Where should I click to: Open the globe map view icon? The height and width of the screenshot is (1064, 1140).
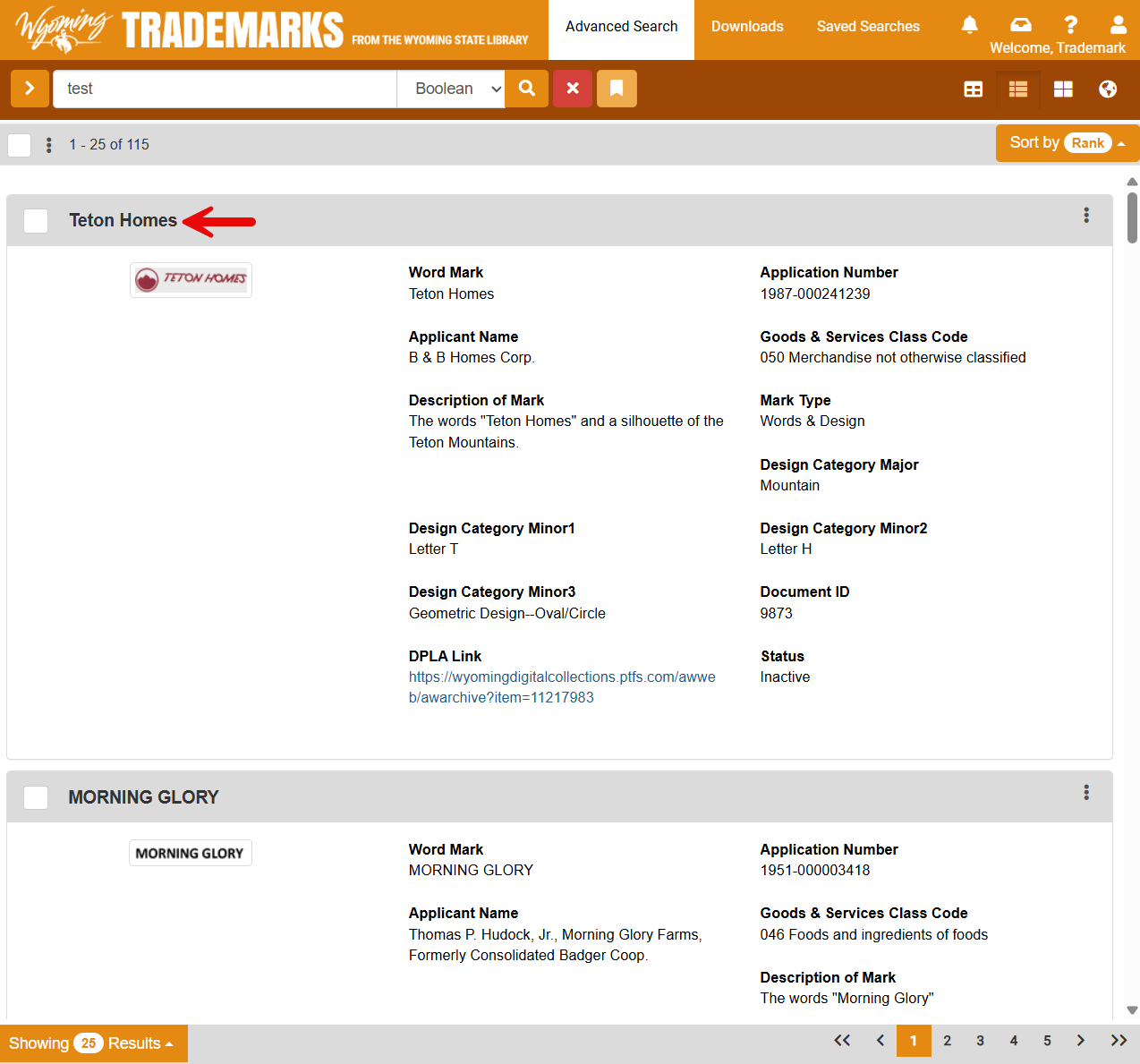click(x=1108, y=89)
